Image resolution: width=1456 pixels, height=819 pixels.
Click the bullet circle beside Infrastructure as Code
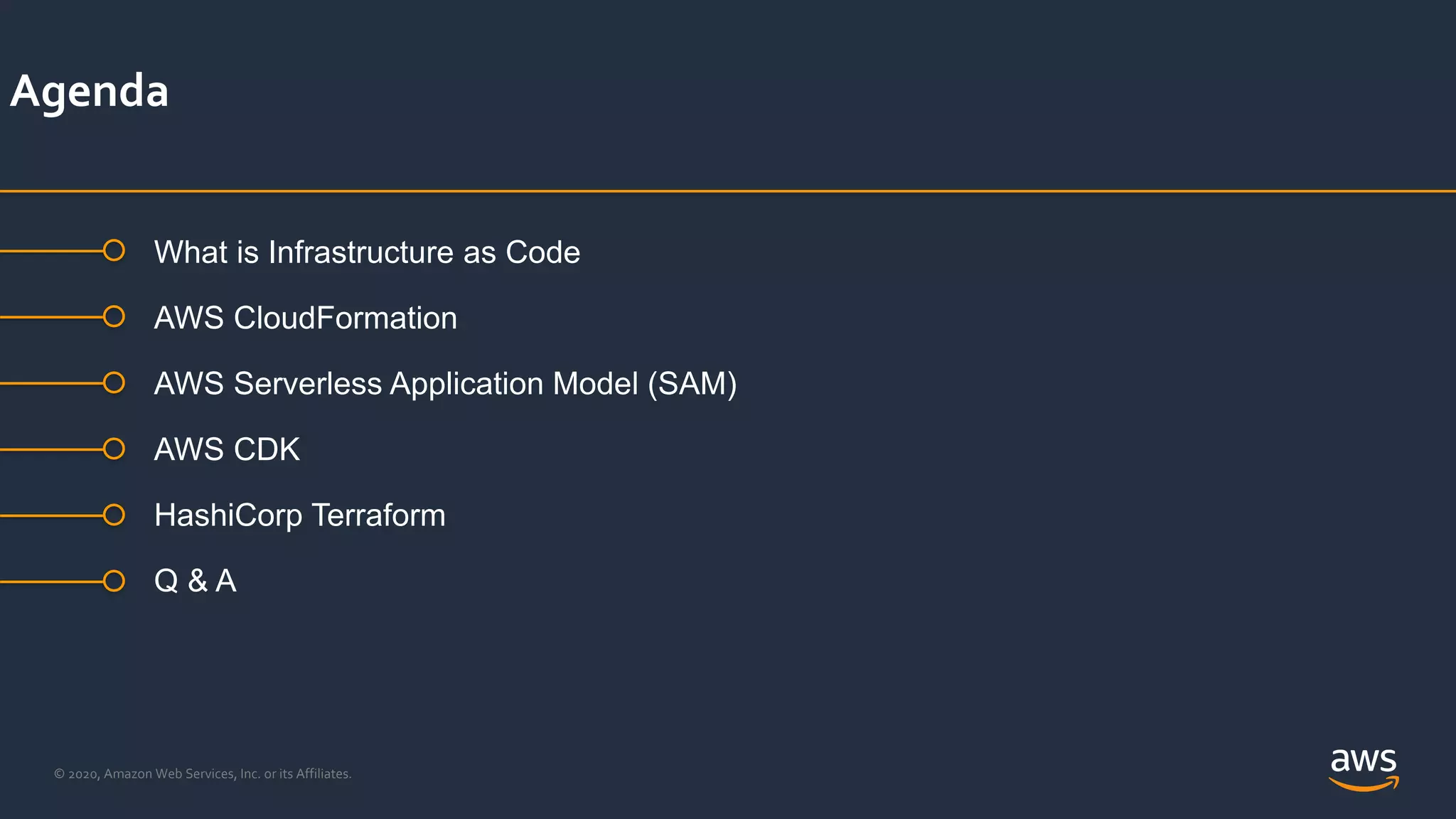pyautogui.click(x=114, y=250)
